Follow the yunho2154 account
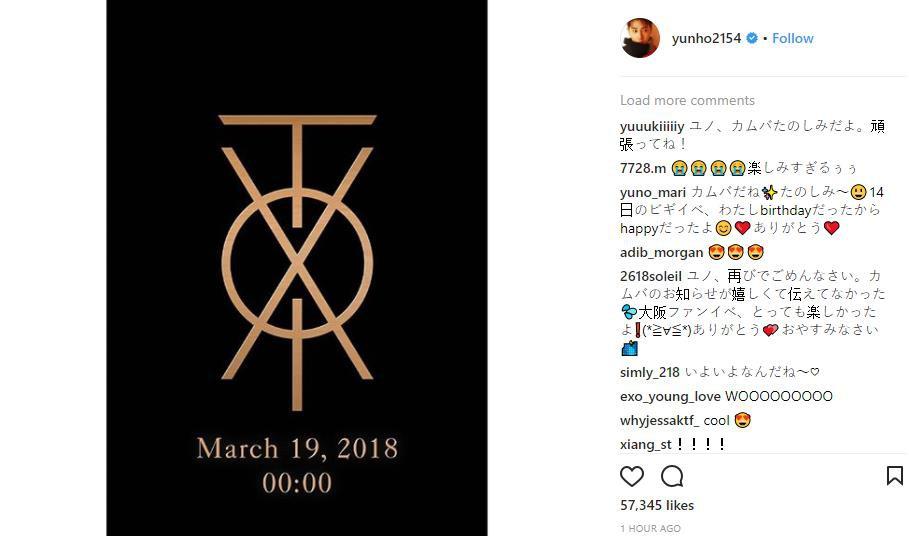Screen dimensions: 909x536 (792, 38)
